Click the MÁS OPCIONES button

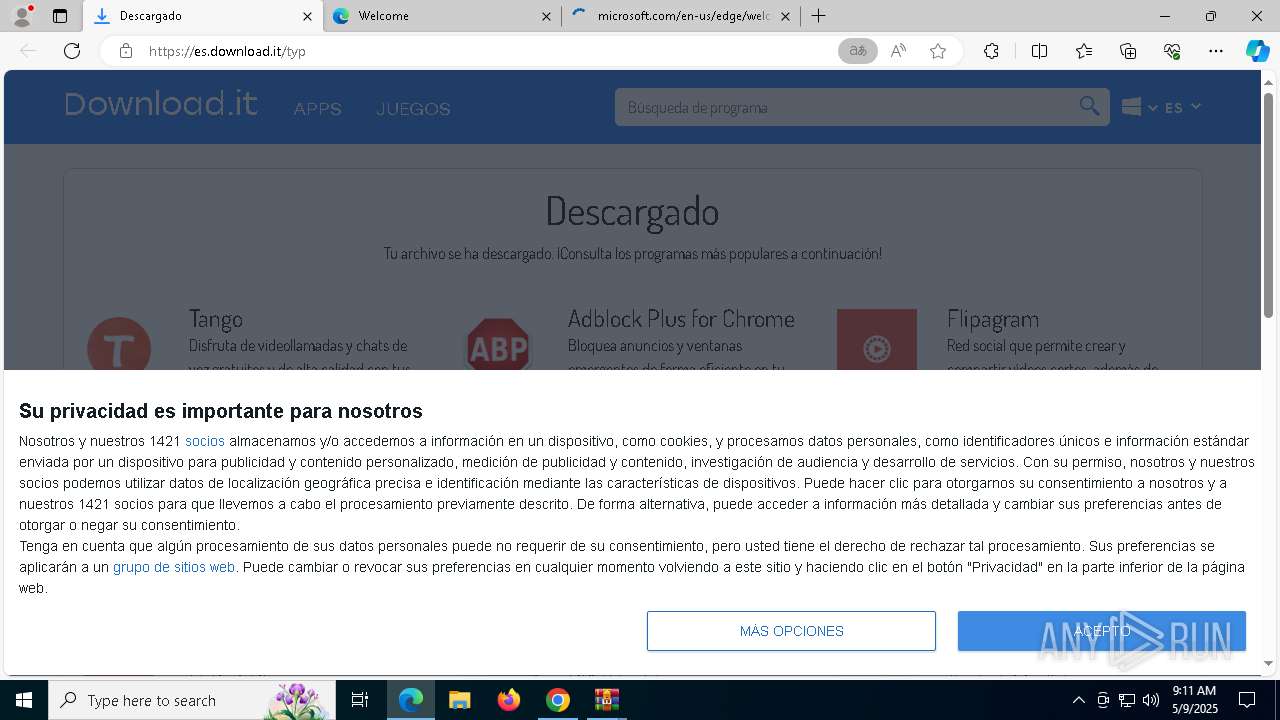[791, 631]
